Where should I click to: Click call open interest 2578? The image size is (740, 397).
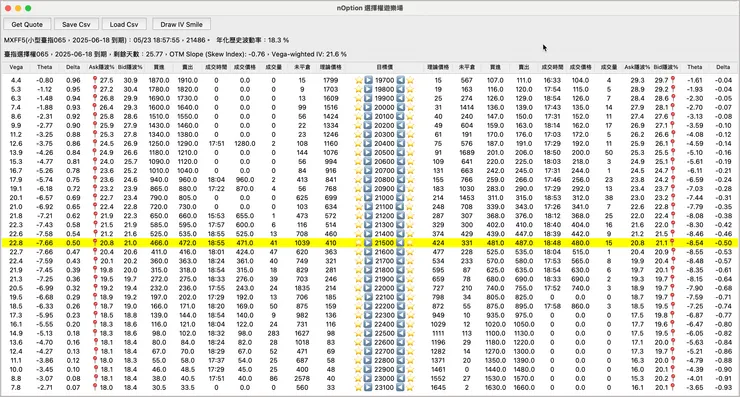coord(302,378)
